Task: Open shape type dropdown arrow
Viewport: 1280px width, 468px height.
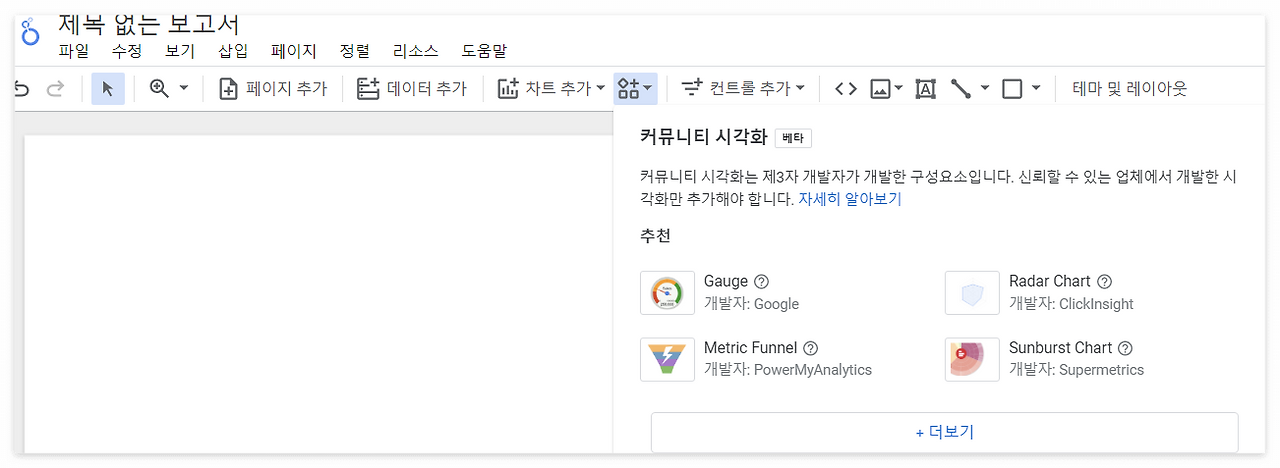Action: [x=1036, y=89]
